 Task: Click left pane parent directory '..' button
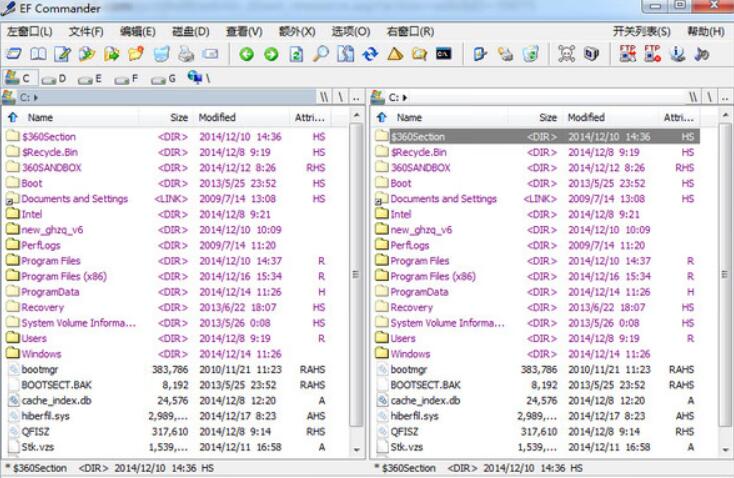coord(356,97)
